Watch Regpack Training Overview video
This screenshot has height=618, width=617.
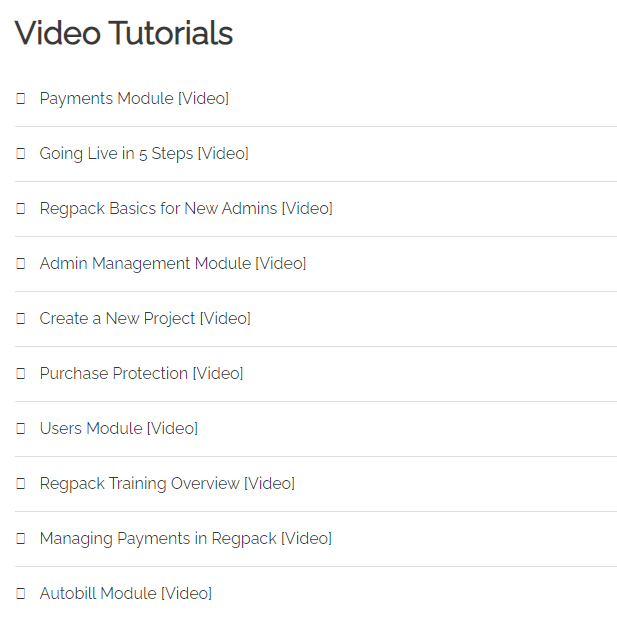coord(167,483)
